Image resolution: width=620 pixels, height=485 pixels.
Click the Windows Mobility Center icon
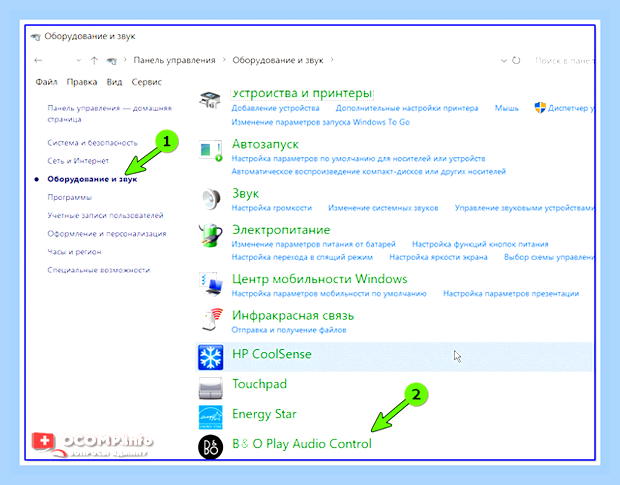(210, 284)
